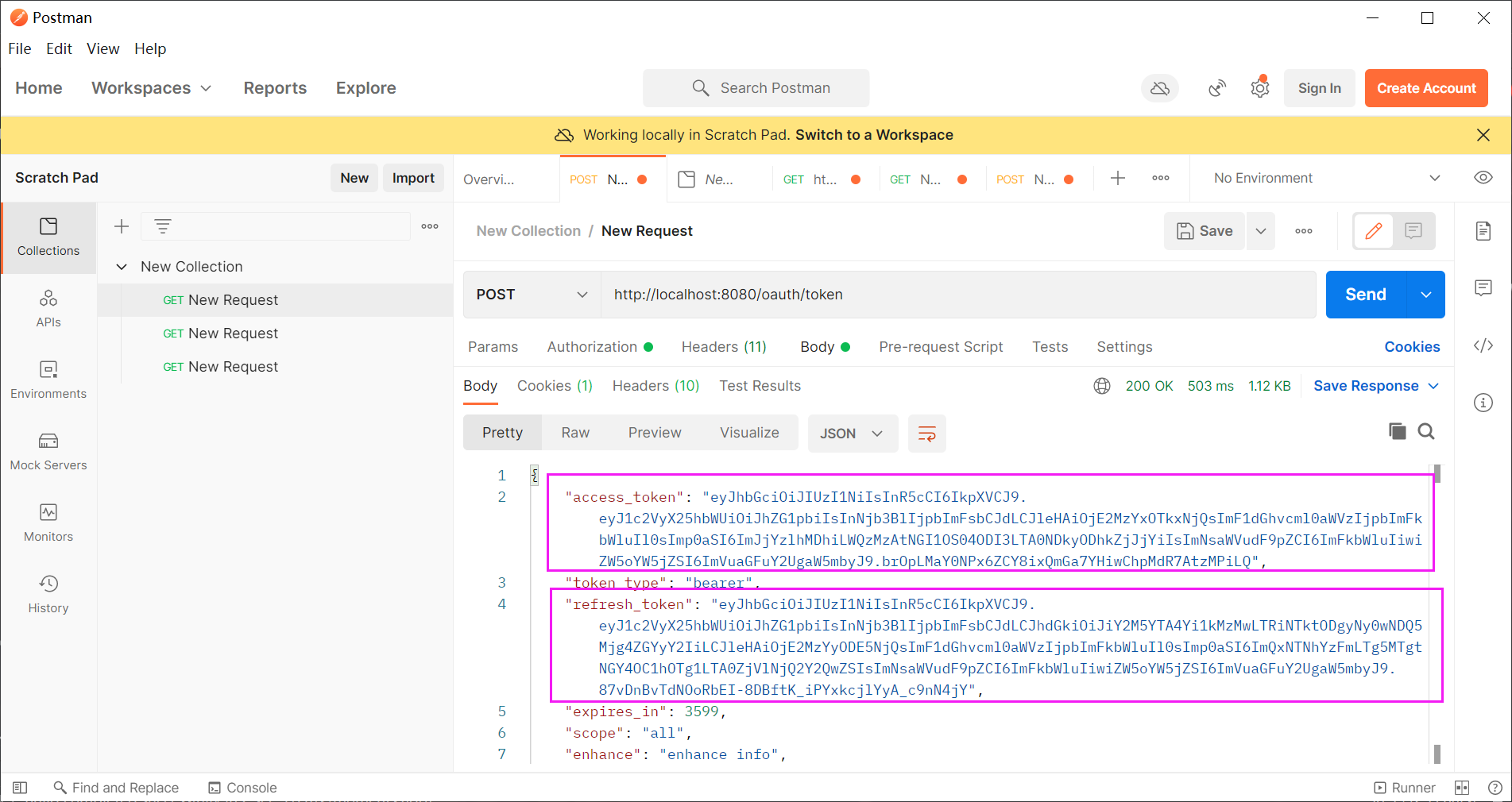The width and height of the screenshot is (1512, 802).
Task: Open the Collections sidebar panel
Action: pyautogui.click(x=48, y=237)
